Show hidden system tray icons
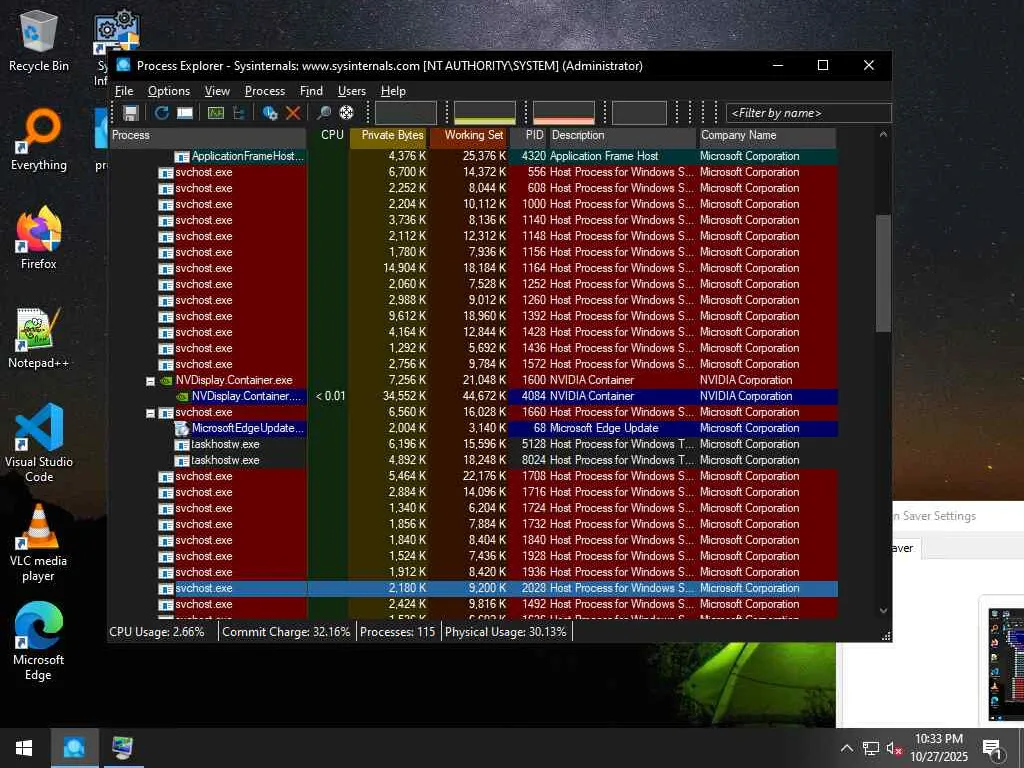This screenshot has width=1024, height=768. [x=846, y=748]
